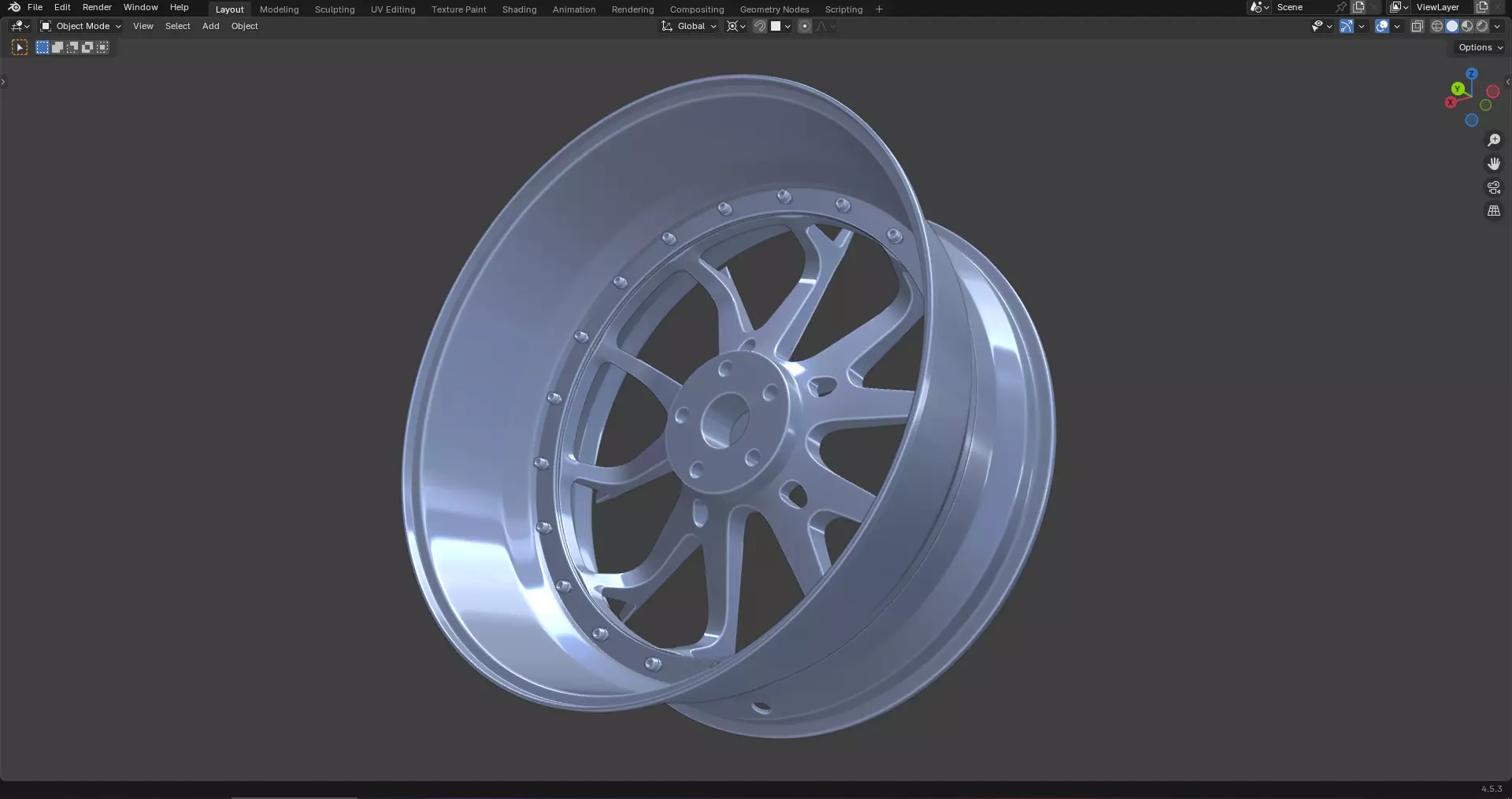Open the Window menu
This screenshot has width=1512, height=799.
[140, 7]
